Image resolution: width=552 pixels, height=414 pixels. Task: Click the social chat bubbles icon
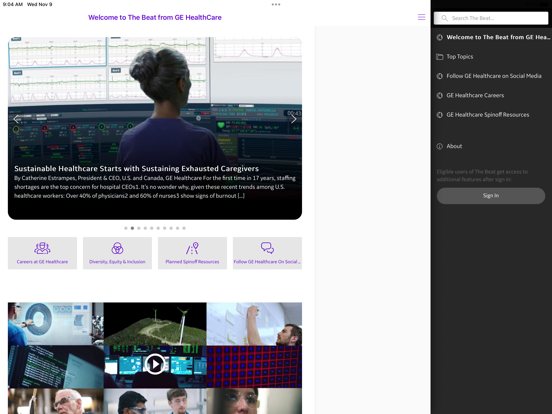[267, 248]
